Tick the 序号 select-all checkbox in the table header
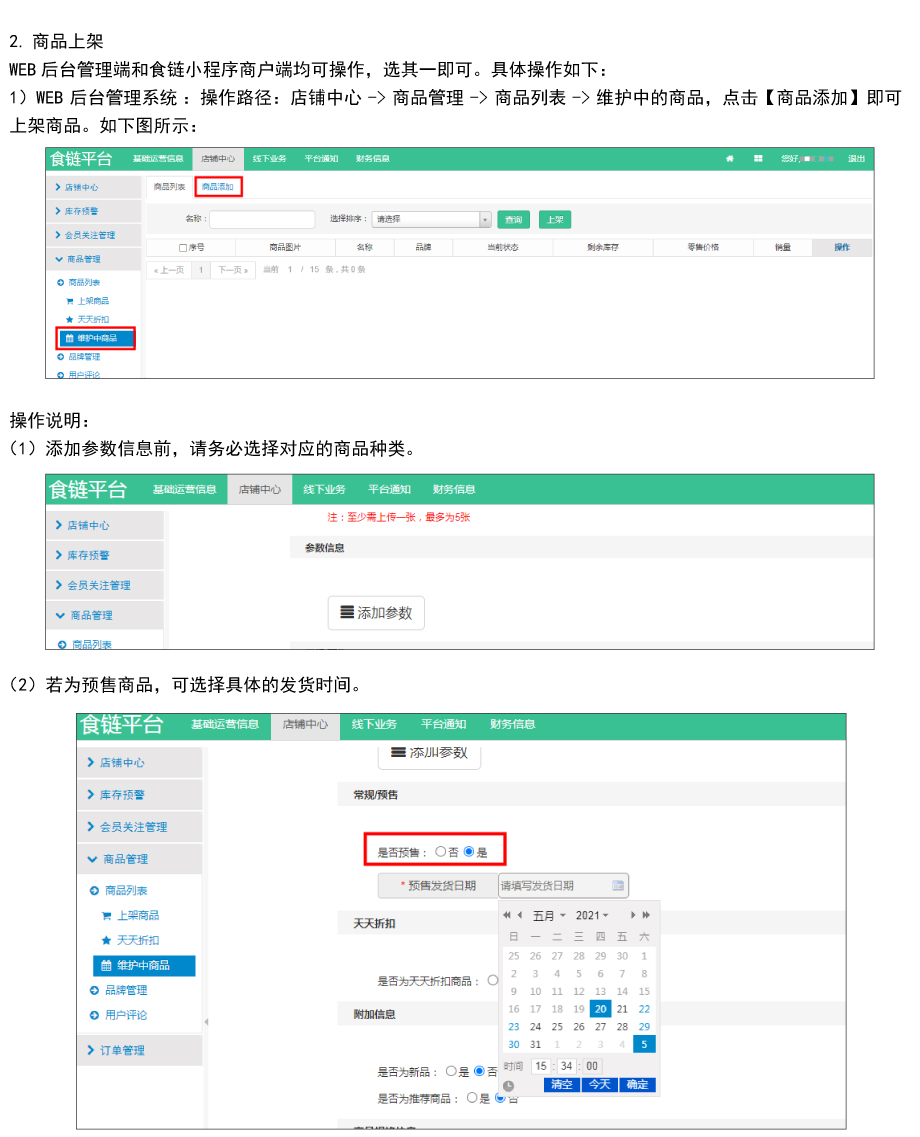Screen dimensions: 920x1137 point(183,247)
